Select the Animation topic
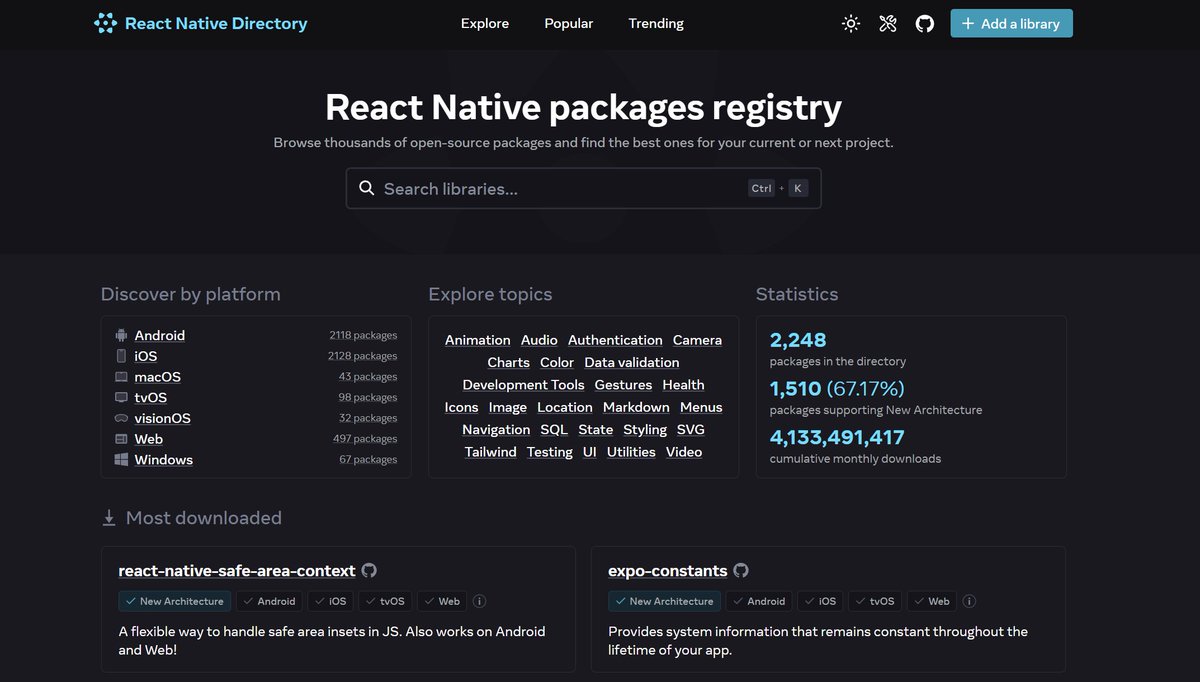1200x682 pixels. 478,340
